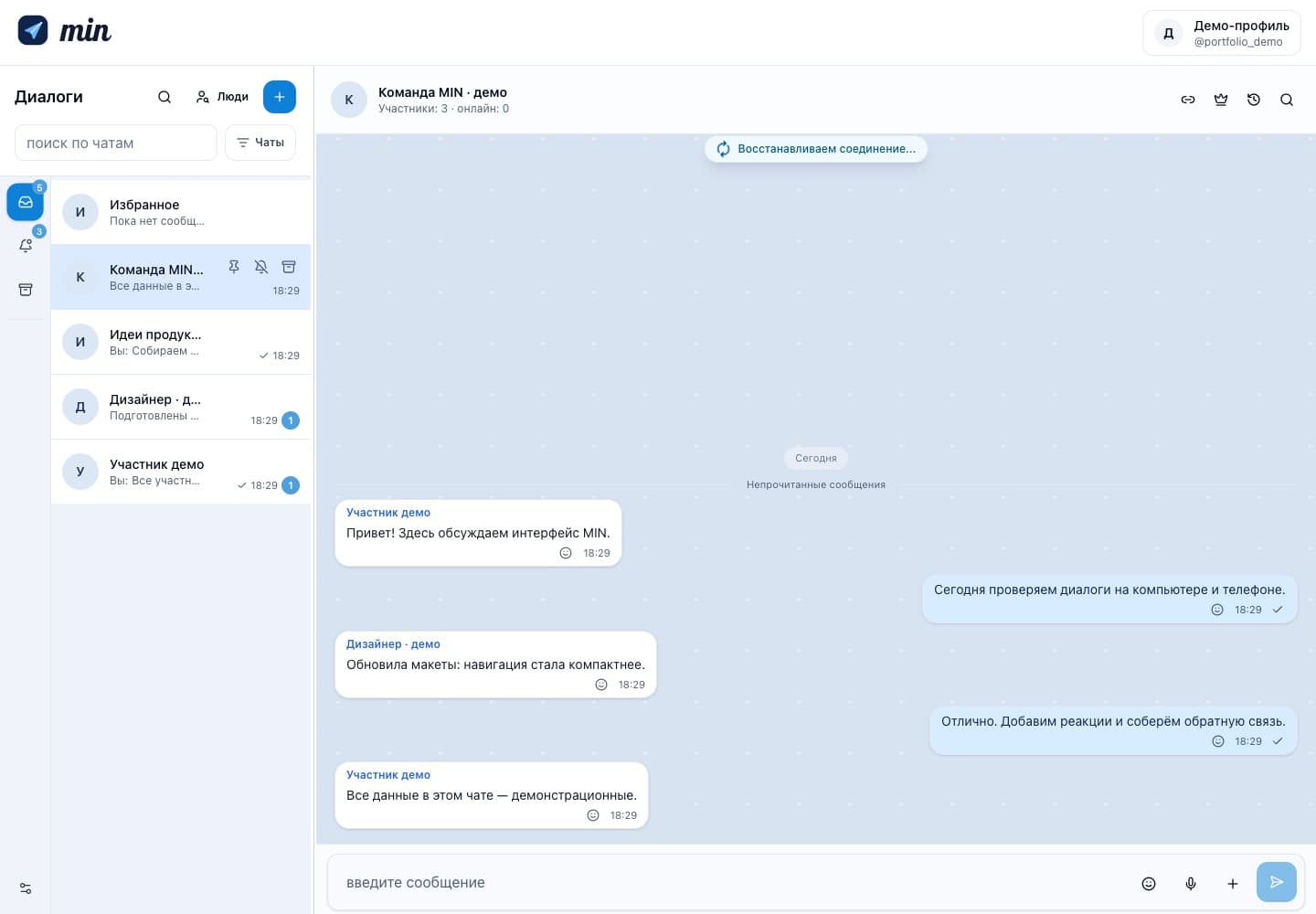
Task: Switch to the notifications tab in the sidebar
Action: coord(26,246)
